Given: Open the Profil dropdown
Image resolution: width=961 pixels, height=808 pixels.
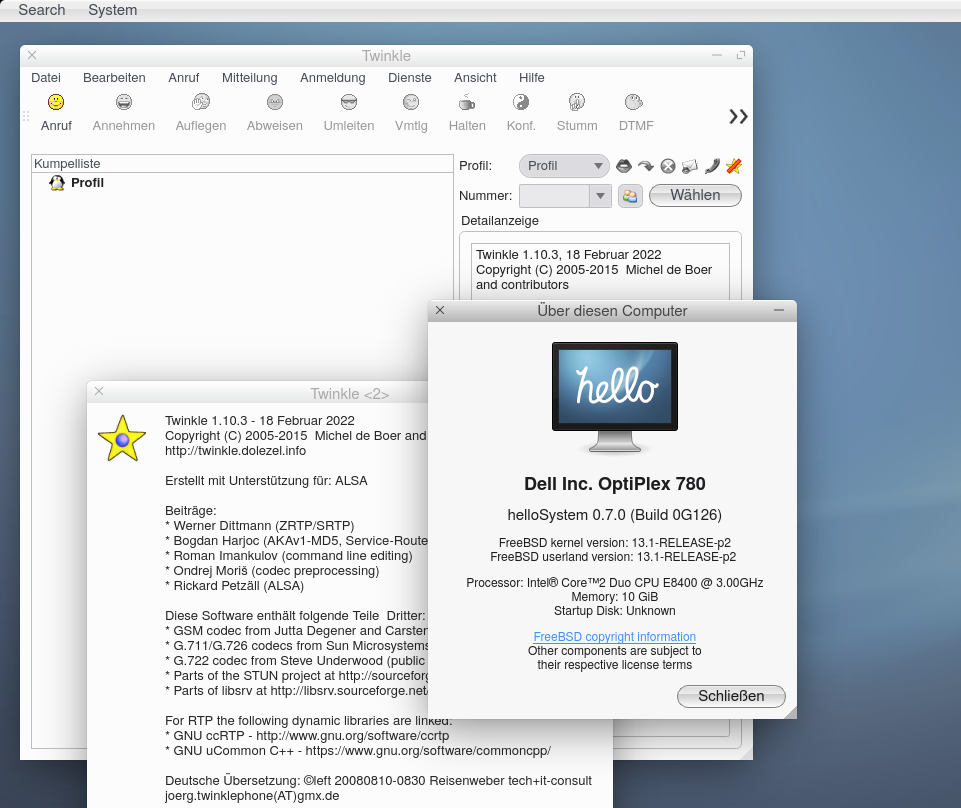Looking at the screenshot, I should 564,166.
